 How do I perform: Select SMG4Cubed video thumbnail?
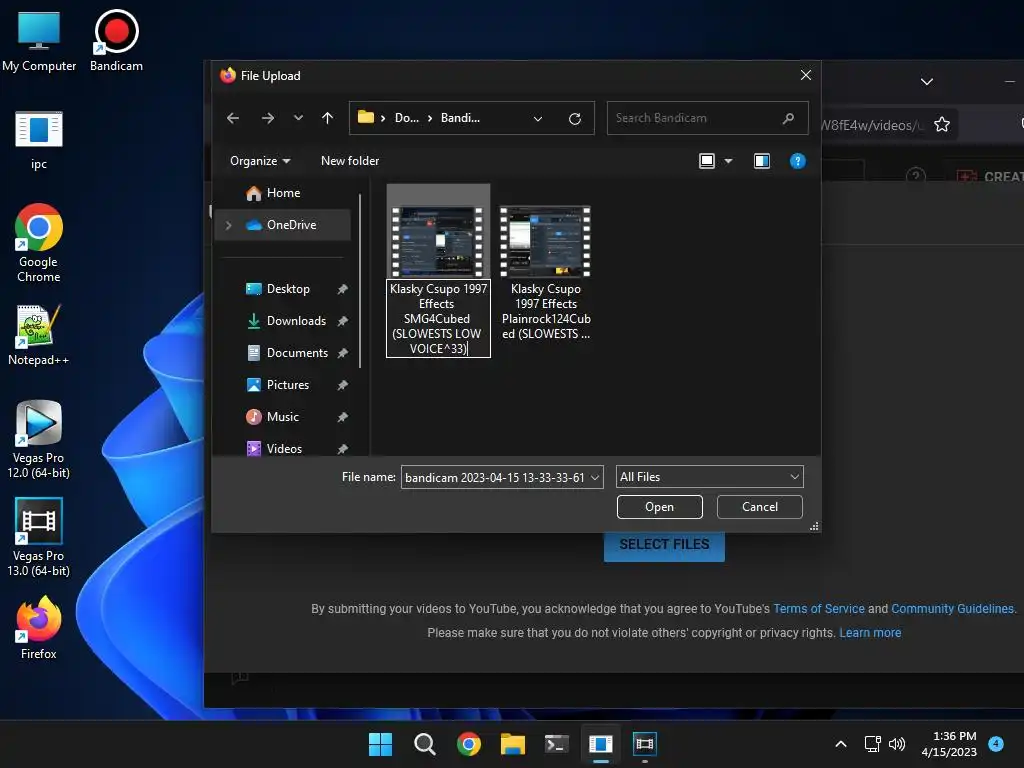(x=438, y=241)
